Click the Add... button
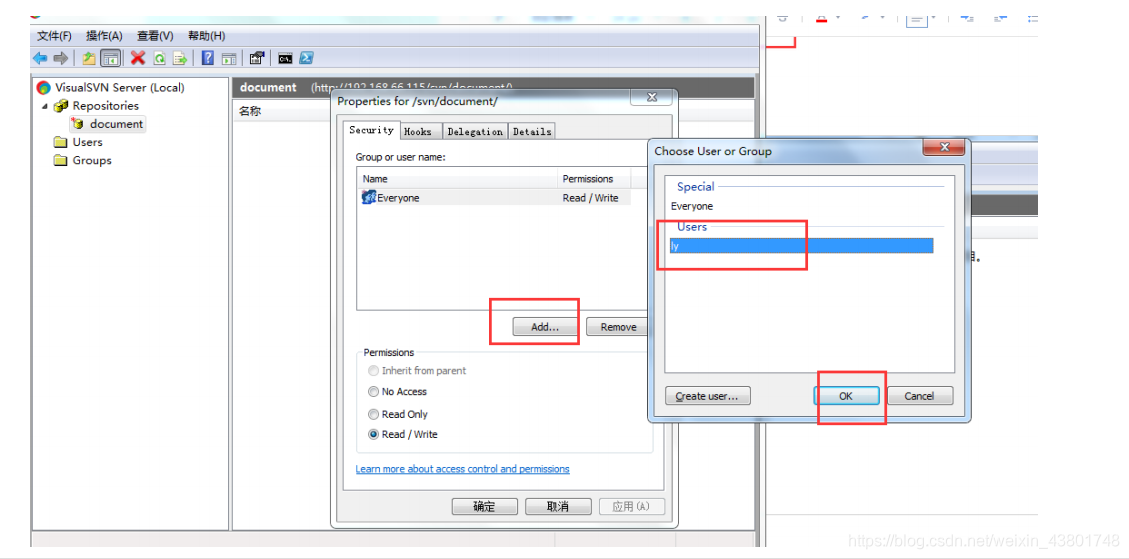 coord(544,327)
